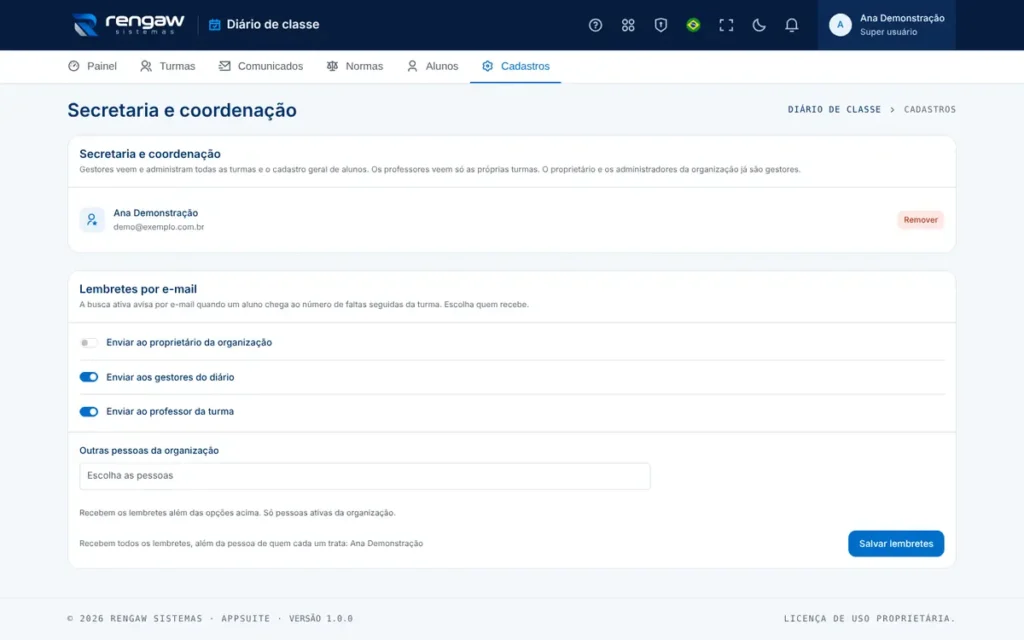Go to the Painel tab

(92, 66)
